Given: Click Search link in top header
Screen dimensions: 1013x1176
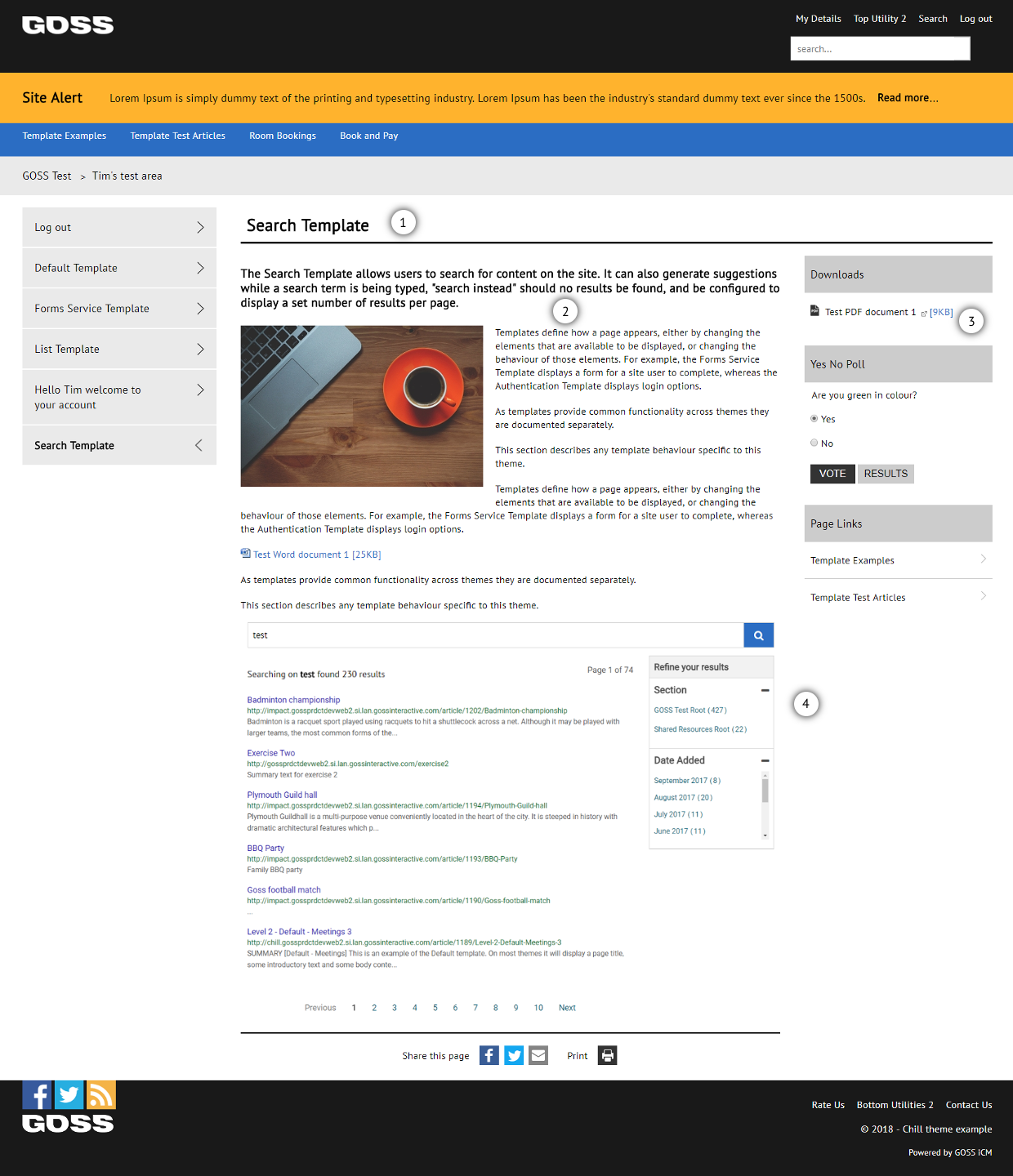Looking at the screenshot, I should click(933, 19).
